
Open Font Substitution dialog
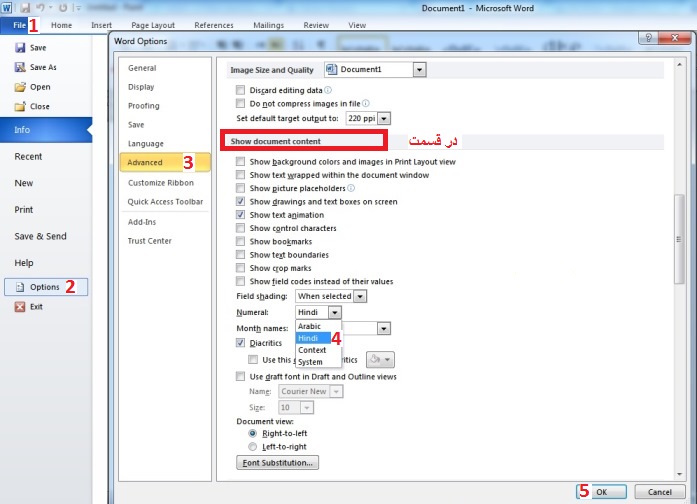tap(277, 463)
